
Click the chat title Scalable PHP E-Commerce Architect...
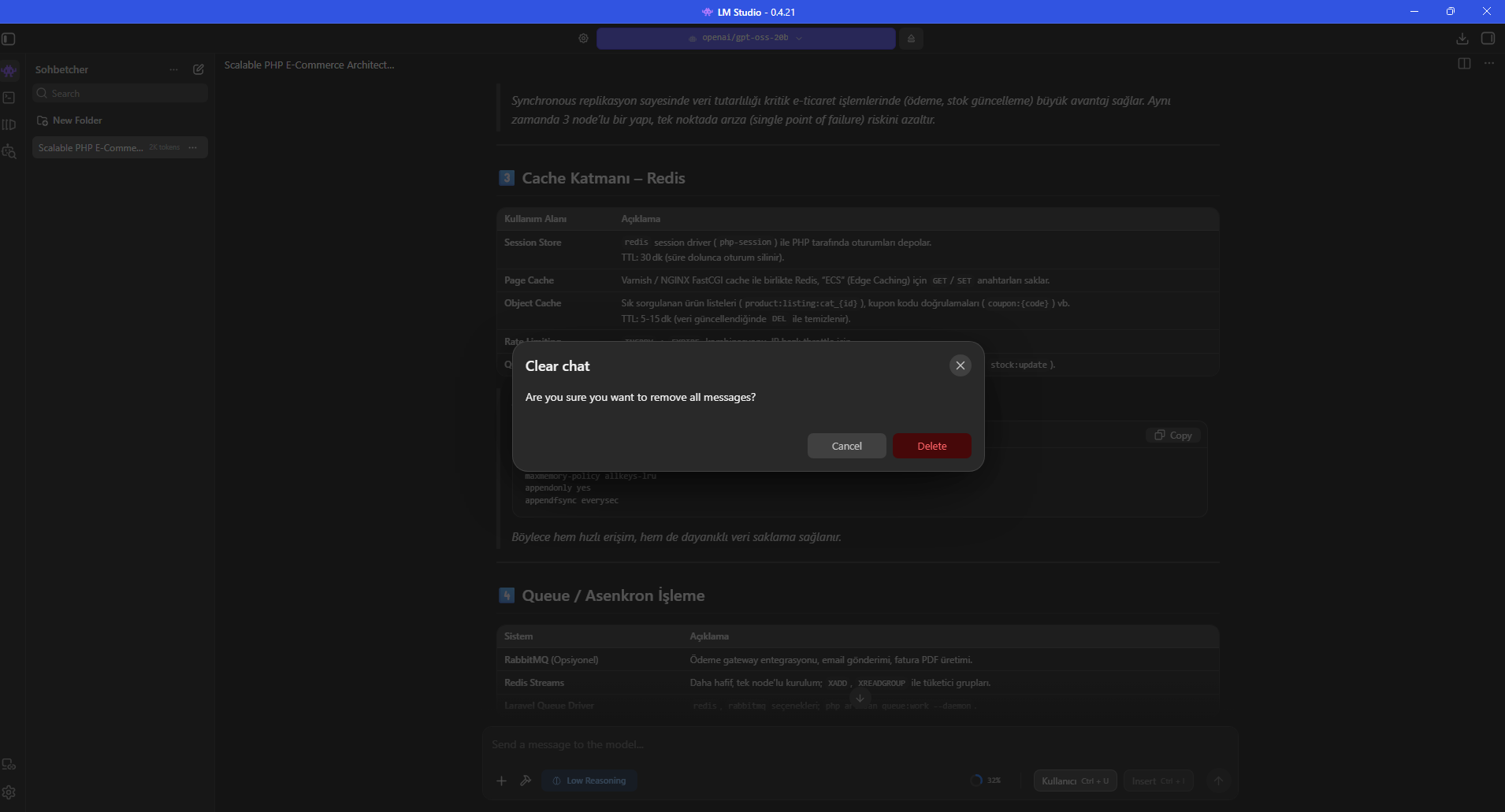pos(309,65)
